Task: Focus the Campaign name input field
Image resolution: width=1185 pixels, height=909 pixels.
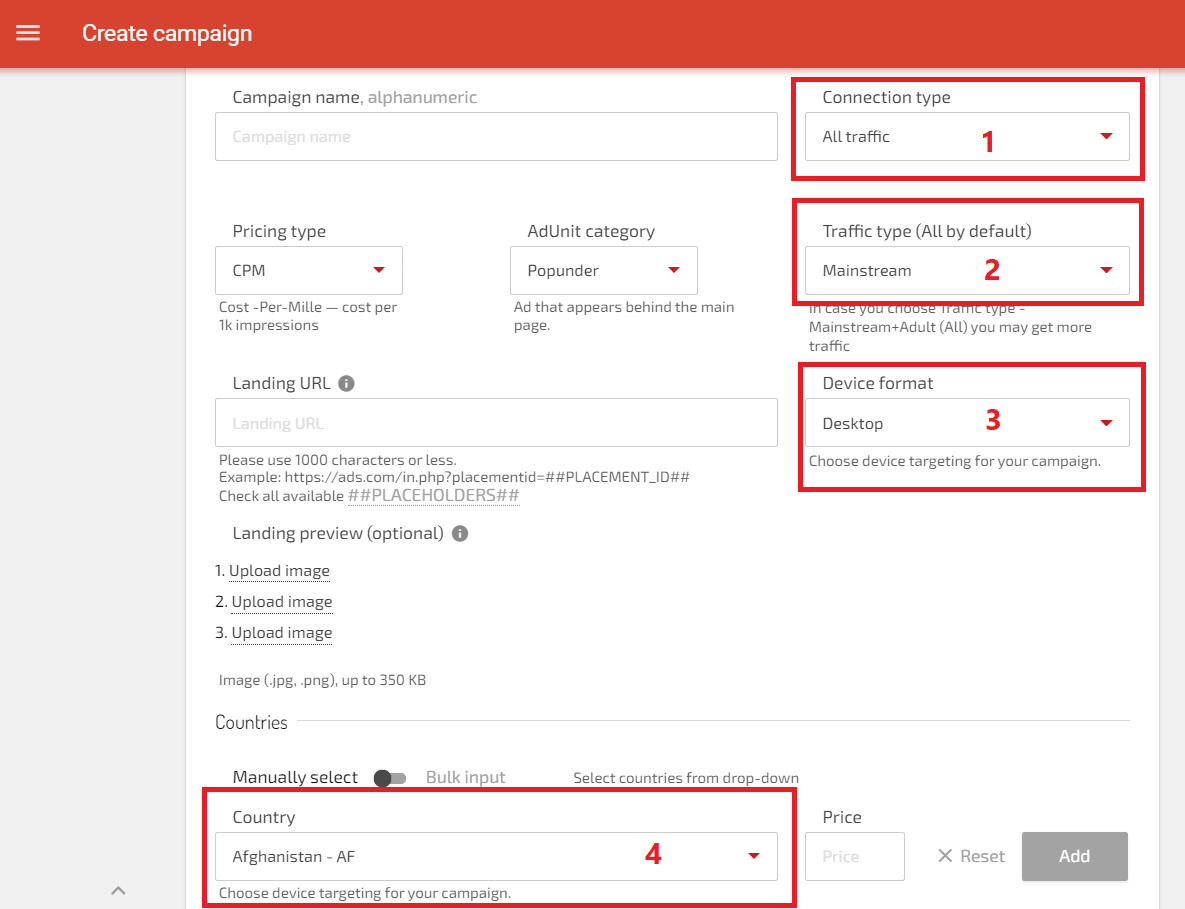Action: tap(496, 137)
